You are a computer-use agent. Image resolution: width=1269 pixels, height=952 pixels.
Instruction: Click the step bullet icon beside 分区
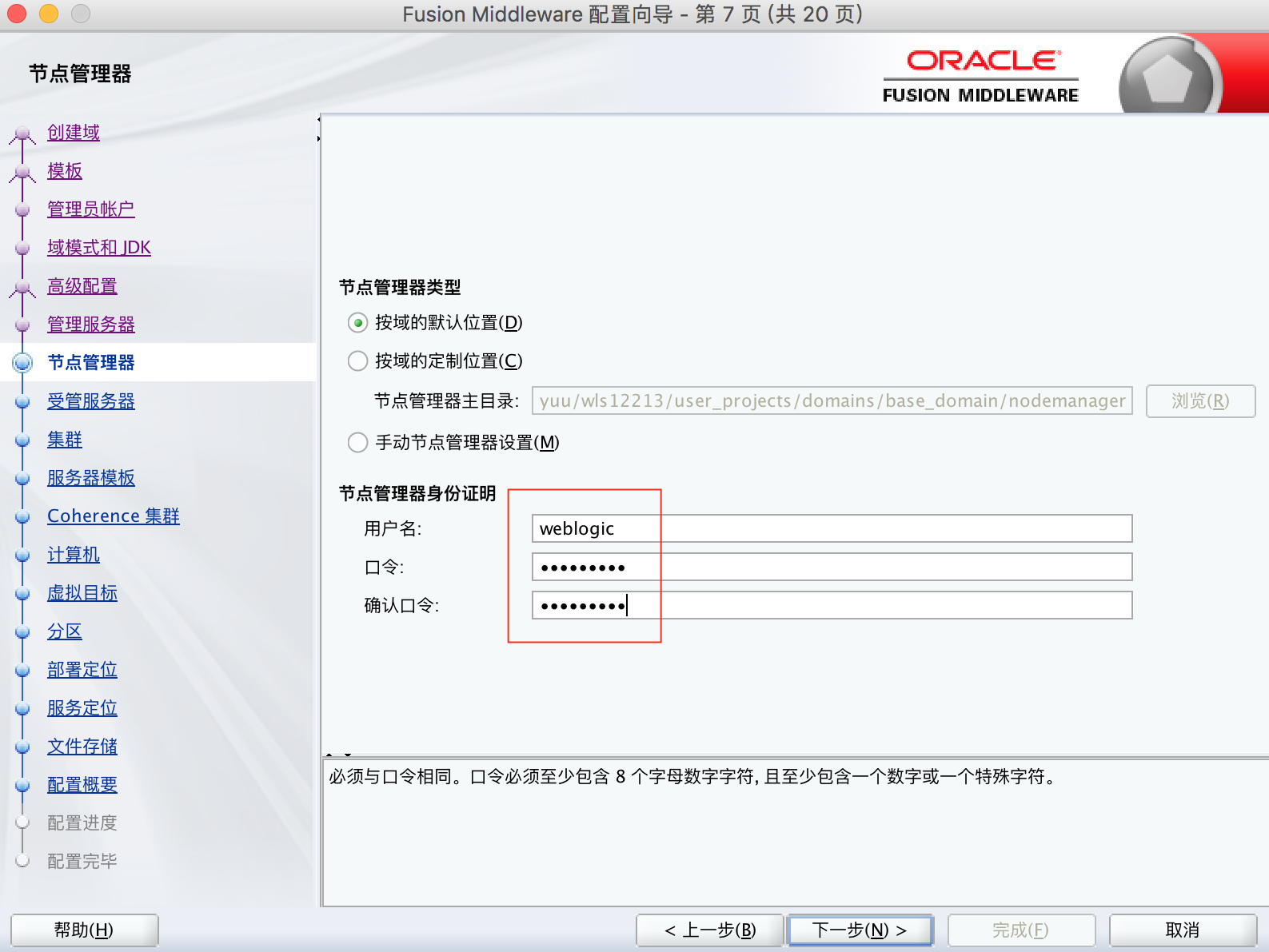click(22, 632)
